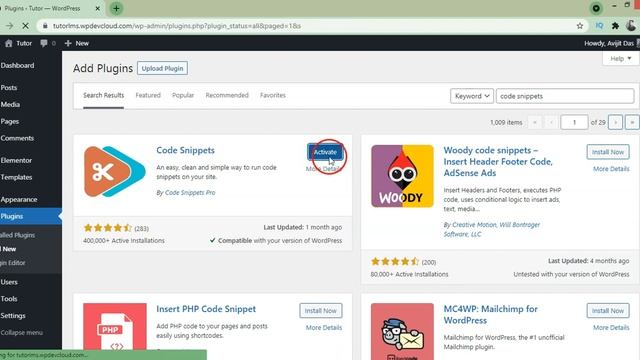Viewport: 640px width, 360px height.
Task: Open Woody code snippets title link
Action: (x=498, y=161)
